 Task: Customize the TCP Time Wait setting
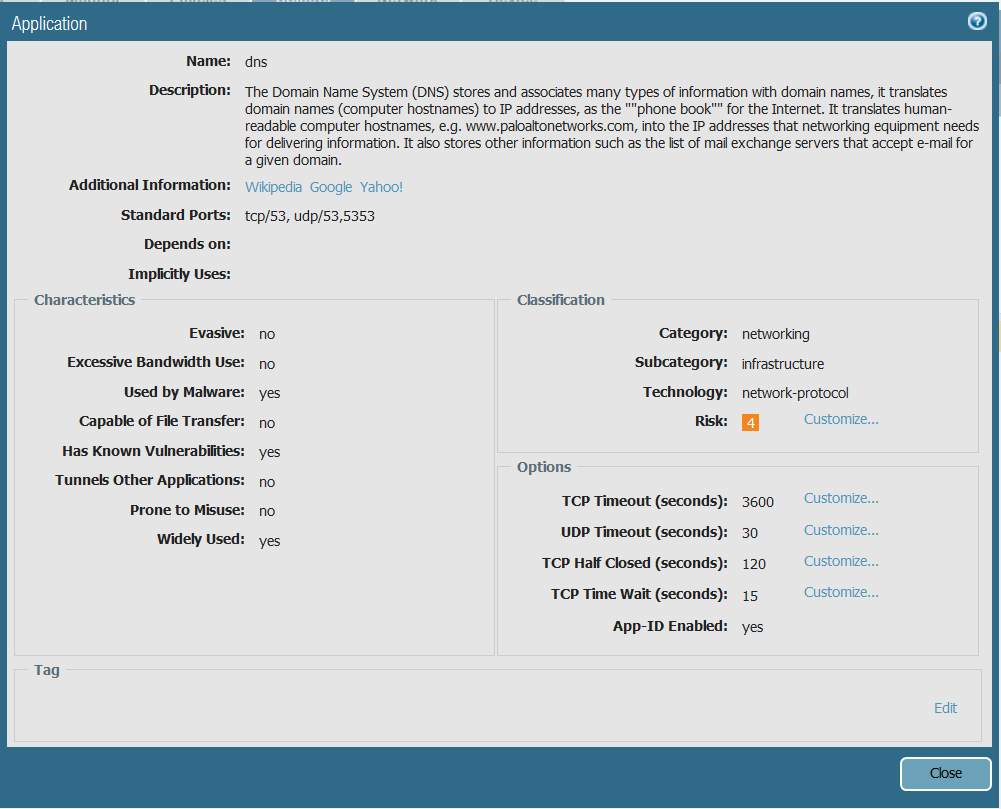click(841, 592)
